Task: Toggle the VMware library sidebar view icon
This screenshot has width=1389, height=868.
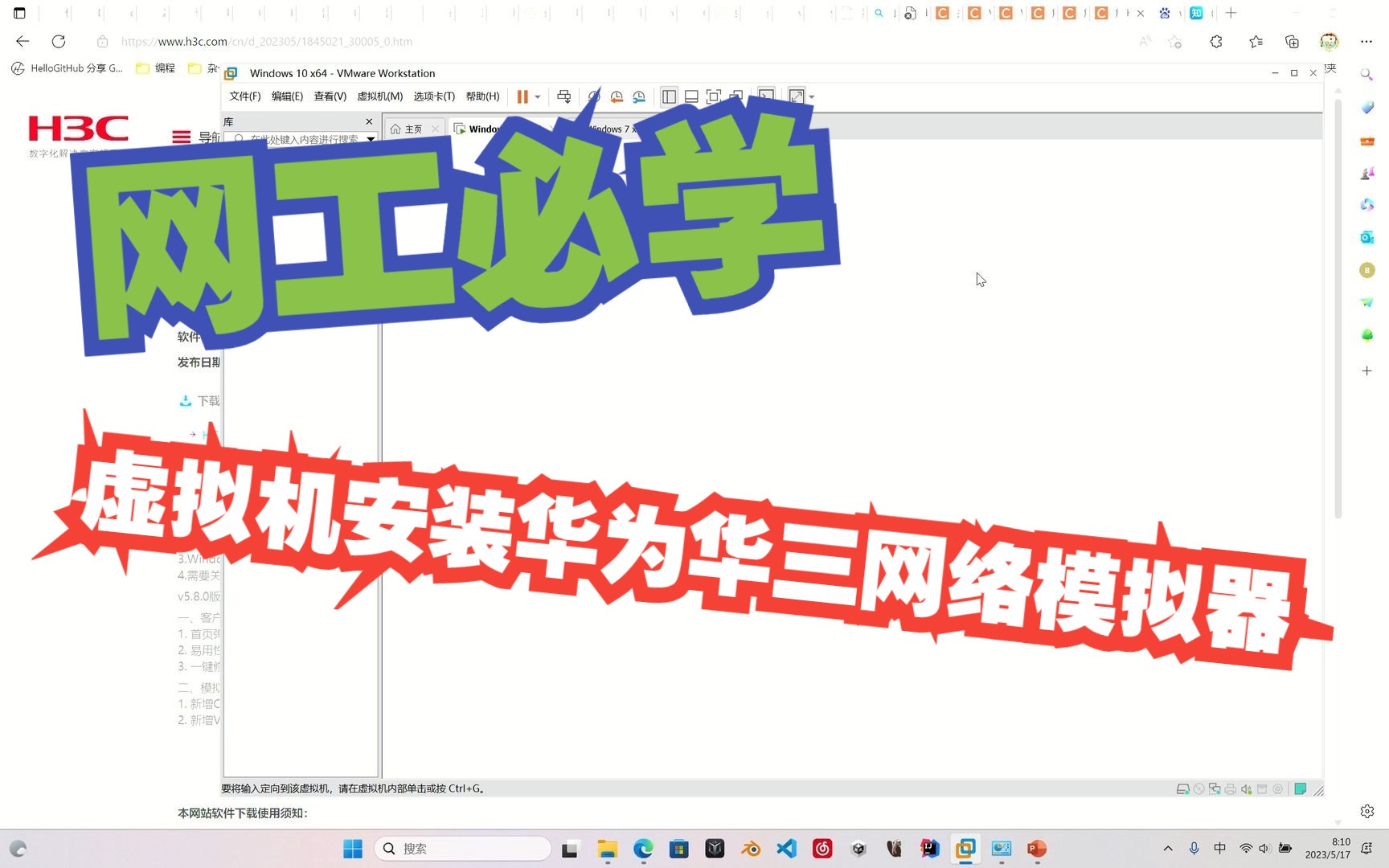Action: 669,96
